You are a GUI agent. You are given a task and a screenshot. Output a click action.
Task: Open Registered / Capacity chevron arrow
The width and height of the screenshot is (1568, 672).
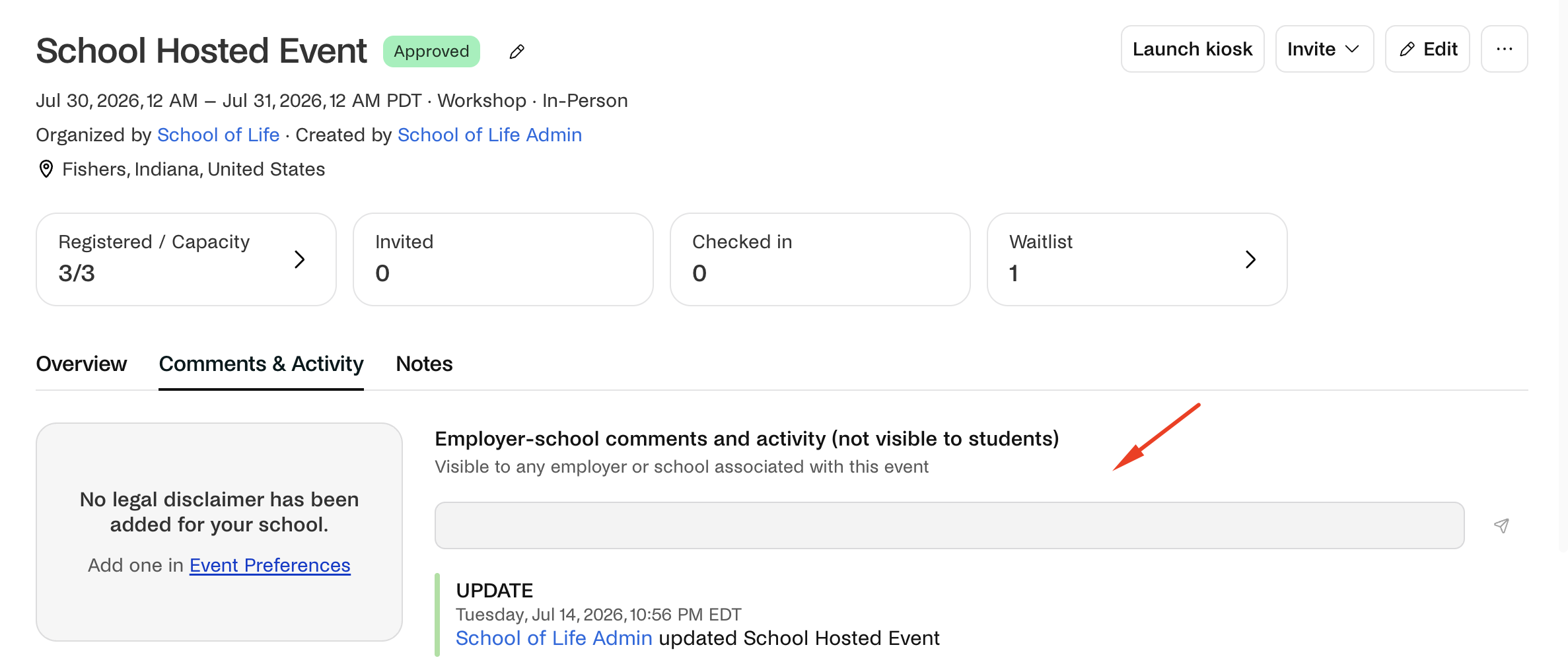click(299, 259)
